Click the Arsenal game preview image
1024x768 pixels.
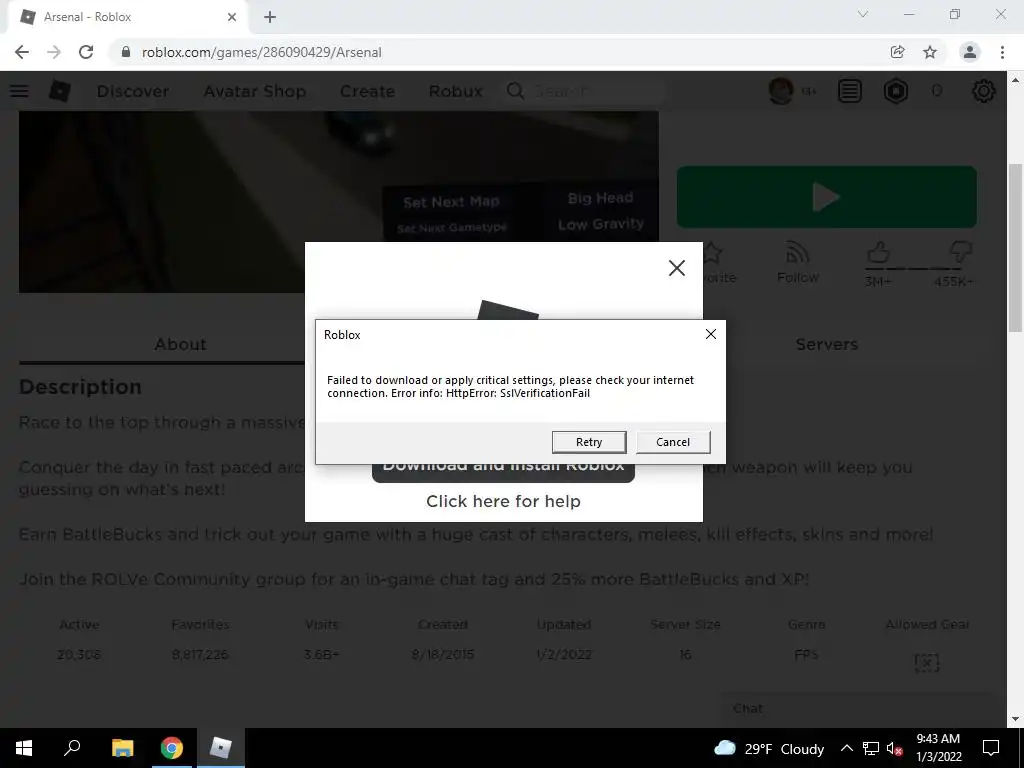338,202
